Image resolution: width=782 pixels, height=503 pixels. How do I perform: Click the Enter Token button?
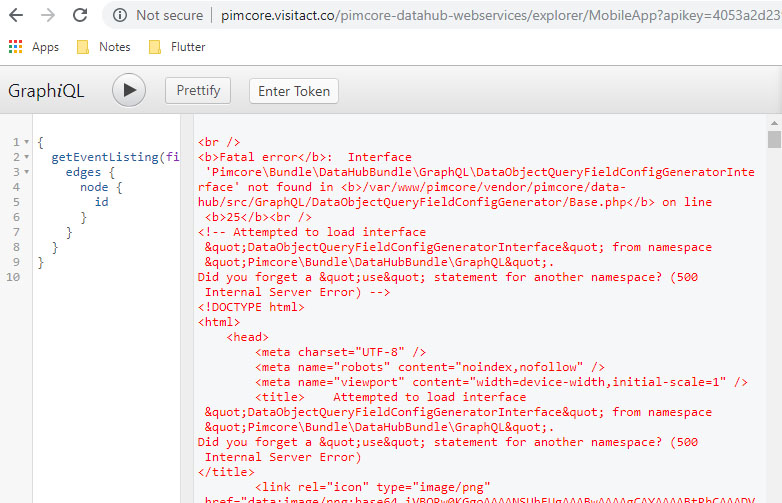coord(294,91)
